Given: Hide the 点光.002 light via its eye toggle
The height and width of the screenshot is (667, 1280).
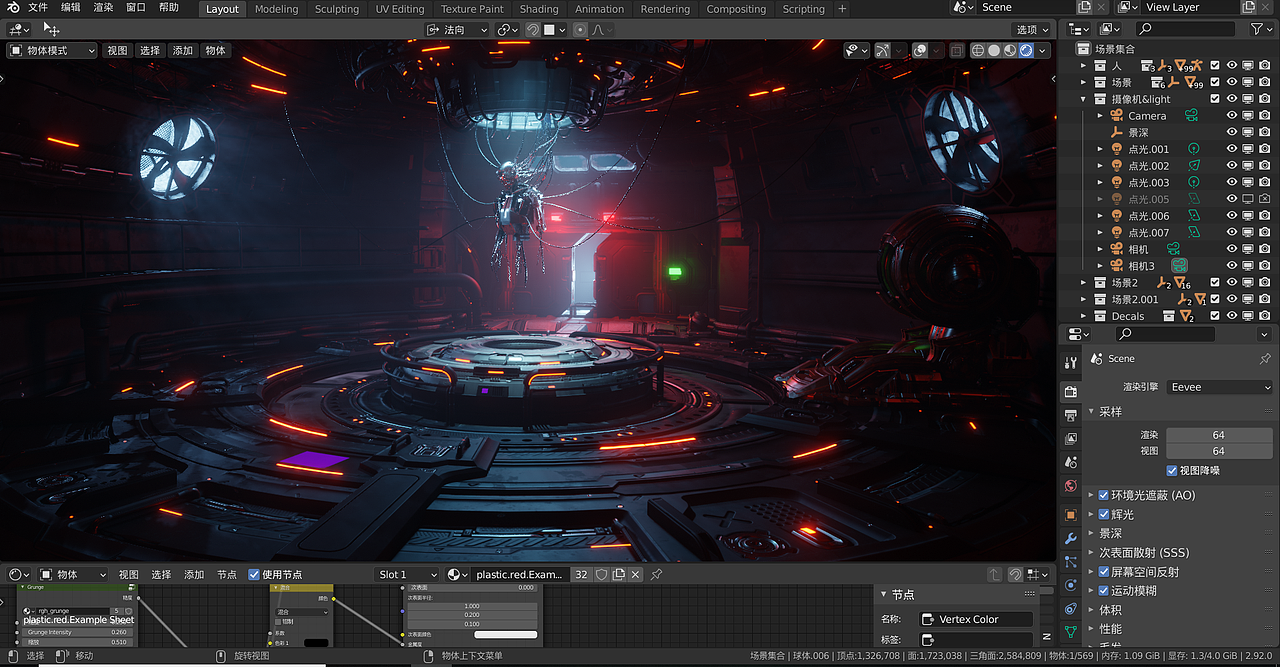Looking at the screenshot, I should pyautogui.click(x=1231, y=166).
